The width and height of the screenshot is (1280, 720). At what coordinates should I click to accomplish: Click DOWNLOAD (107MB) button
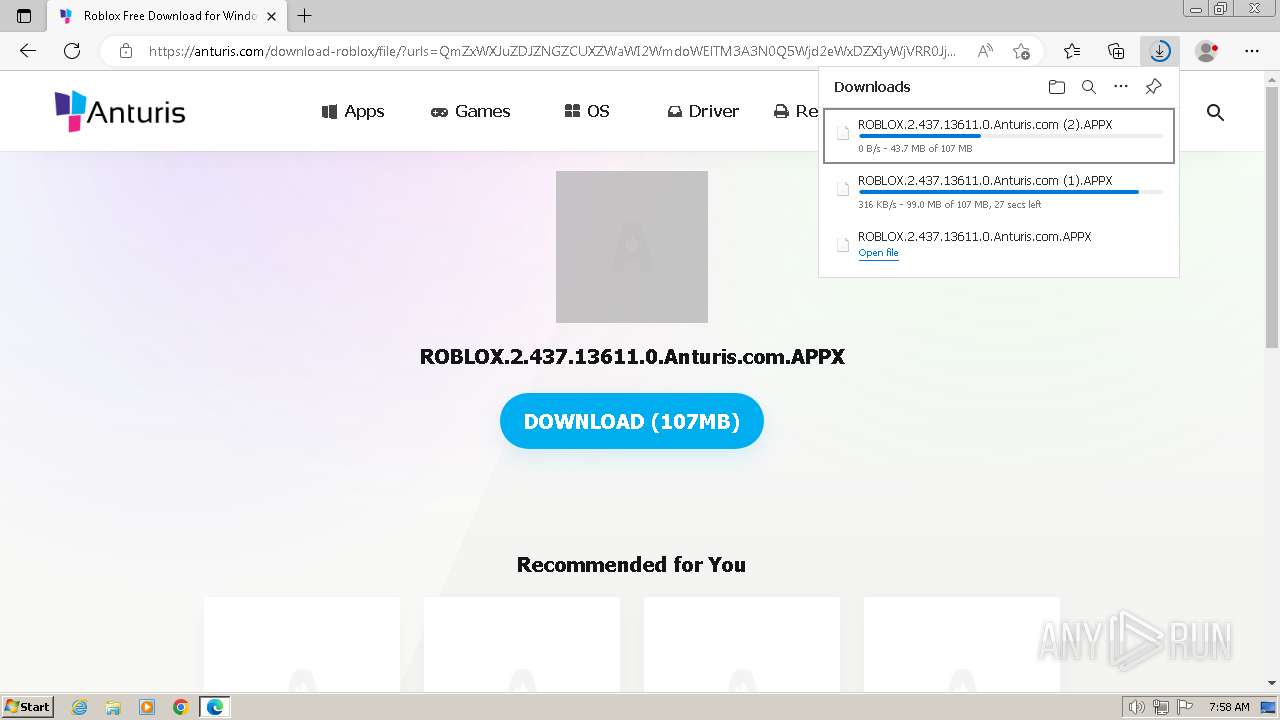coord(632,421)
